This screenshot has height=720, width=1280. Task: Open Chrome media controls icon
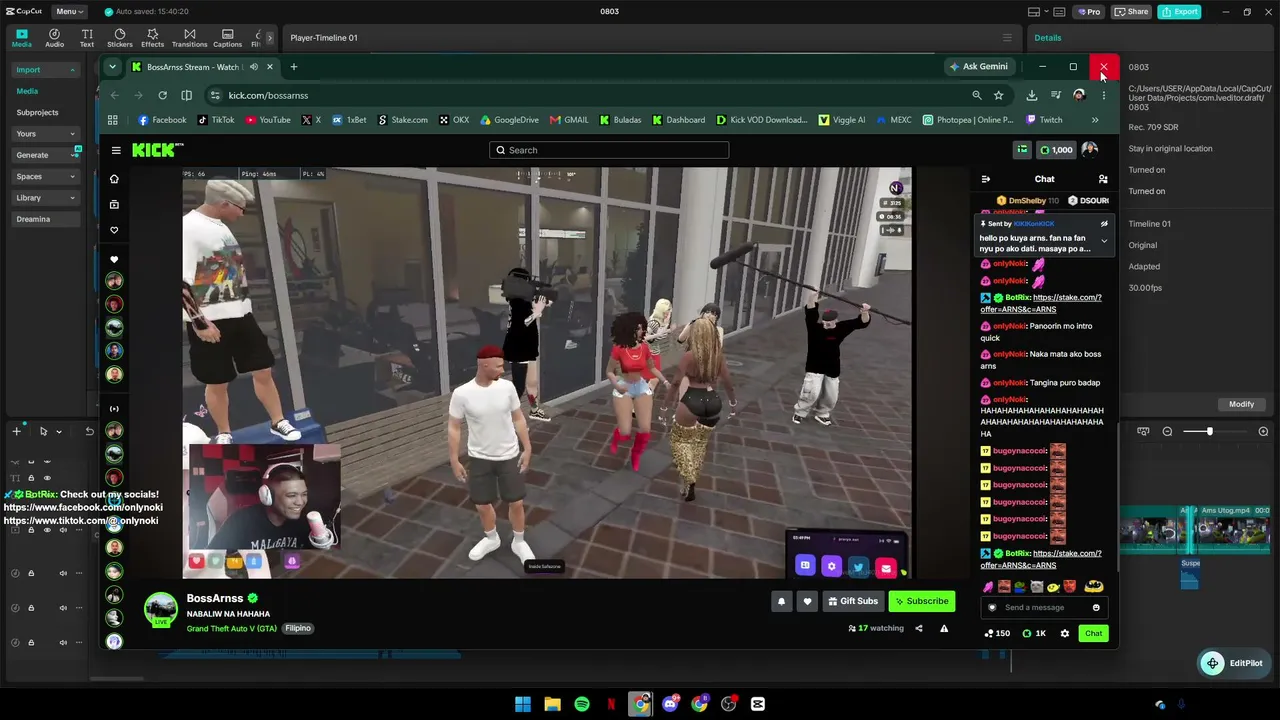click(x=1055, y=95)
